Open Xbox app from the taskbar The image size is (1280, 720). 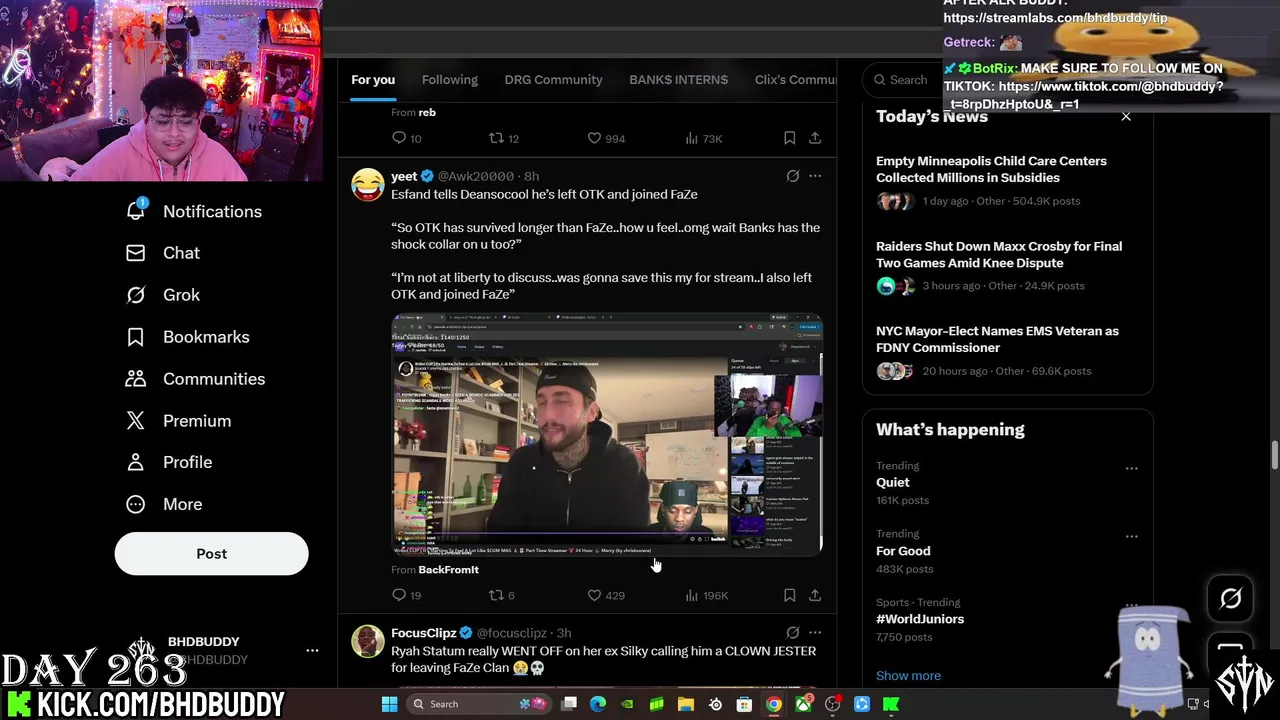coord(803,704)
